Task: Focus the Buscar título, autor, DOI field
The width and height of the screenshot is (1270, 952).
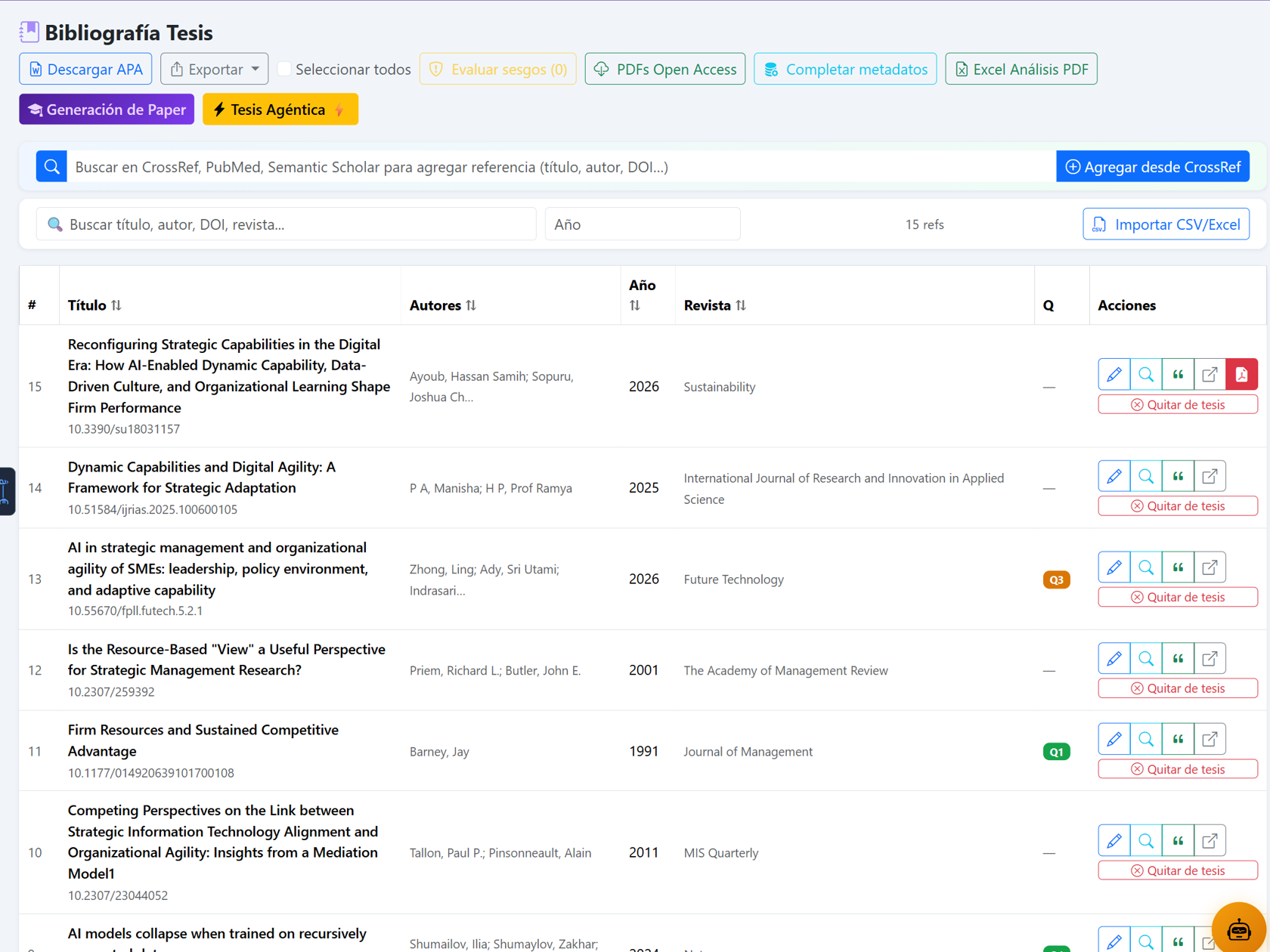Action: 287,224
